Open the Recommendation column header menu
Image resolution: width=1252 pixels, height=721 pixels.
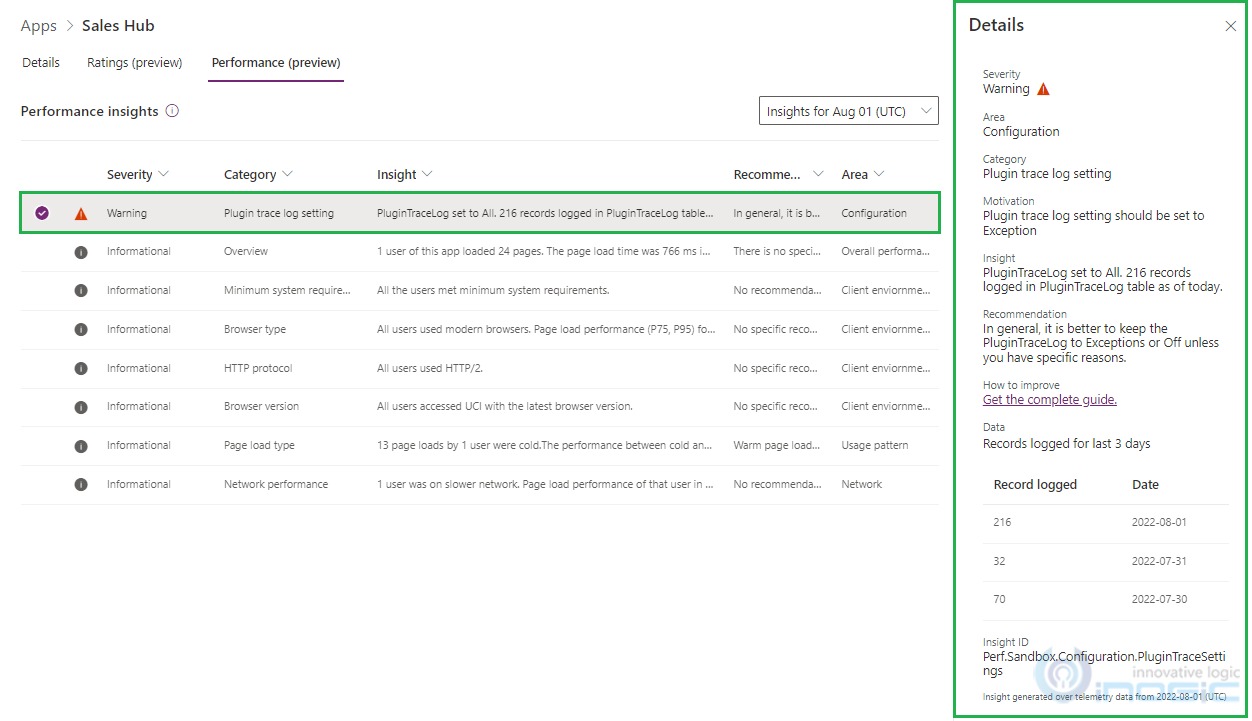778,174
